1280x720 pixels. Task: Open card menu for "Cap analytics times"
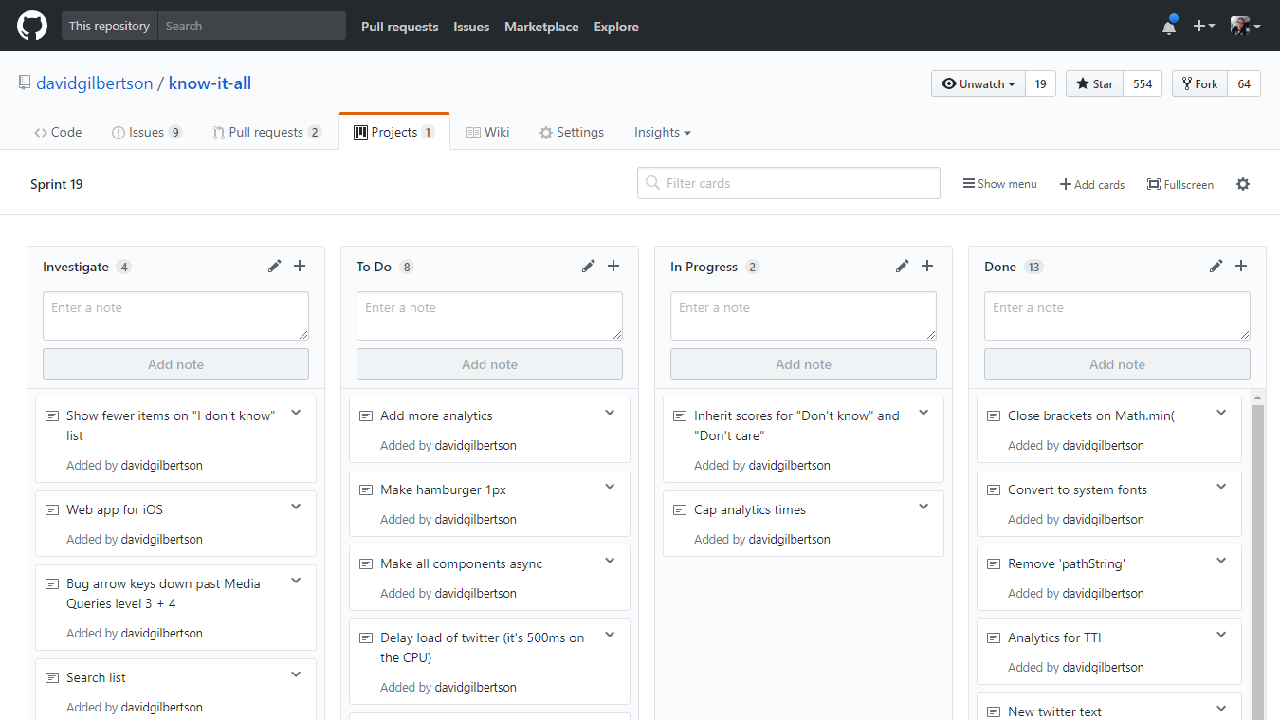tap(923, 507)
